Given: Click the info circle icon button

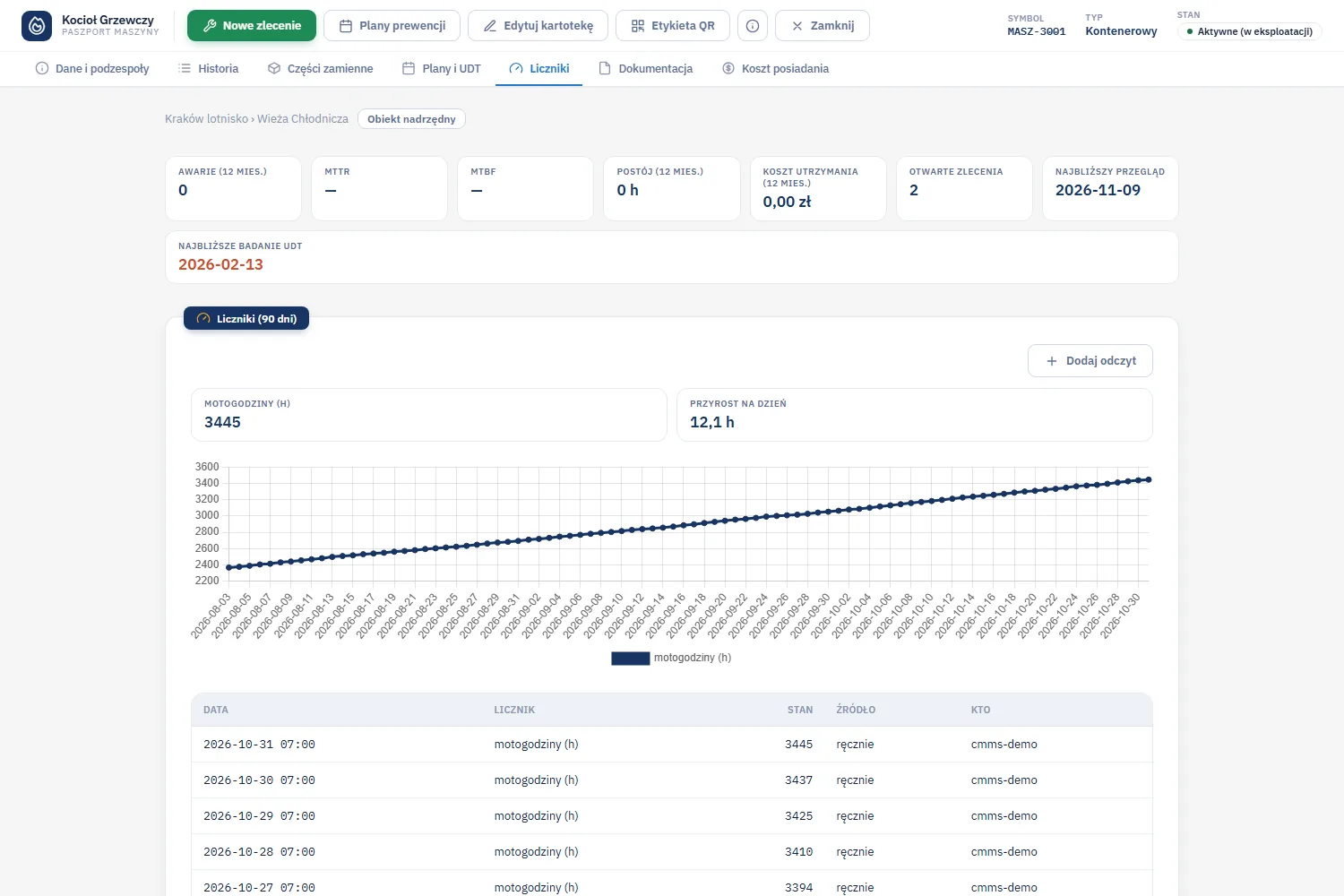Looking at the screenshot, I should click(753, 26).
